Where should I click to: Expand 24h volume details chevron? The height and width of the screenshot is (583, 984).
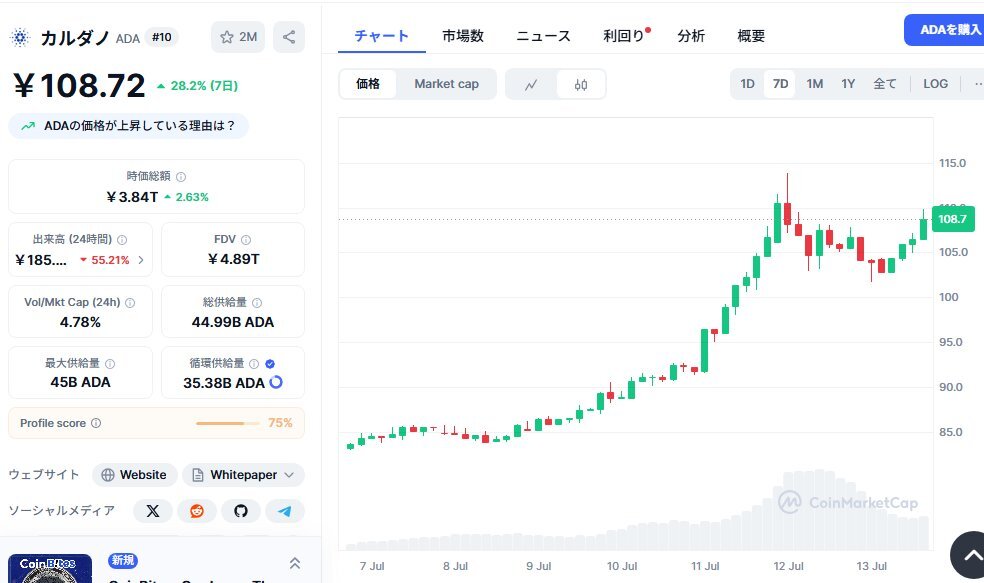pyautogui.click(x=141, y=260)
